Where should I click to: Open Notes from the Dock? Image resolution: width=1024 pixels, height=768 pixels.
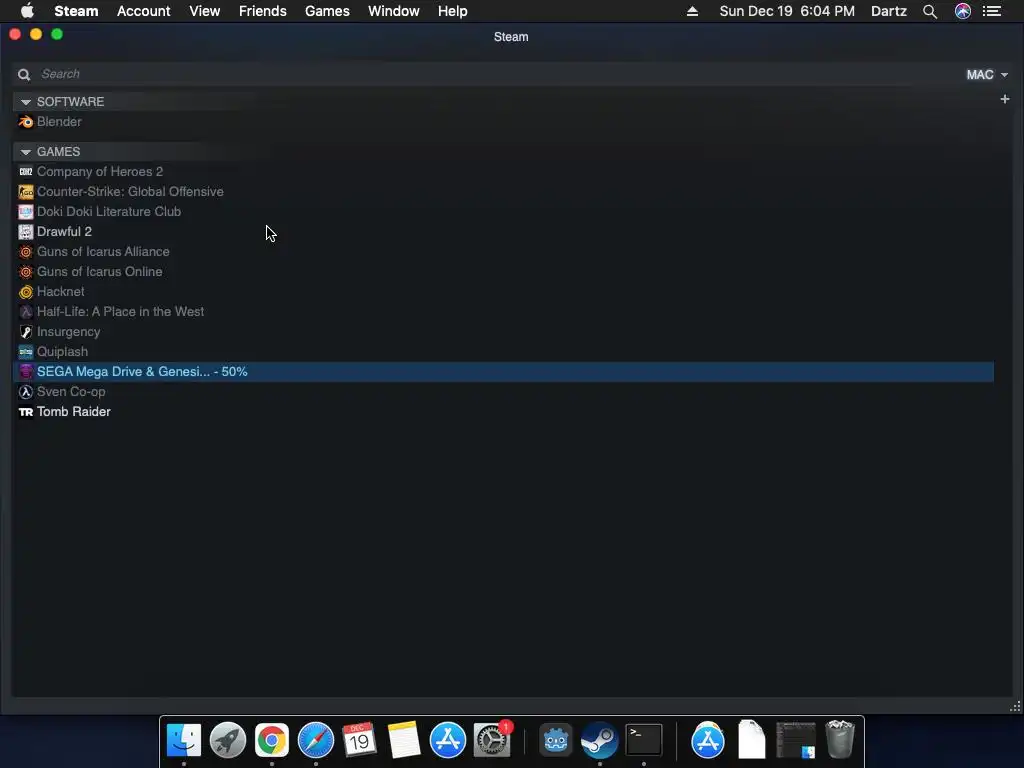[404, 740]
